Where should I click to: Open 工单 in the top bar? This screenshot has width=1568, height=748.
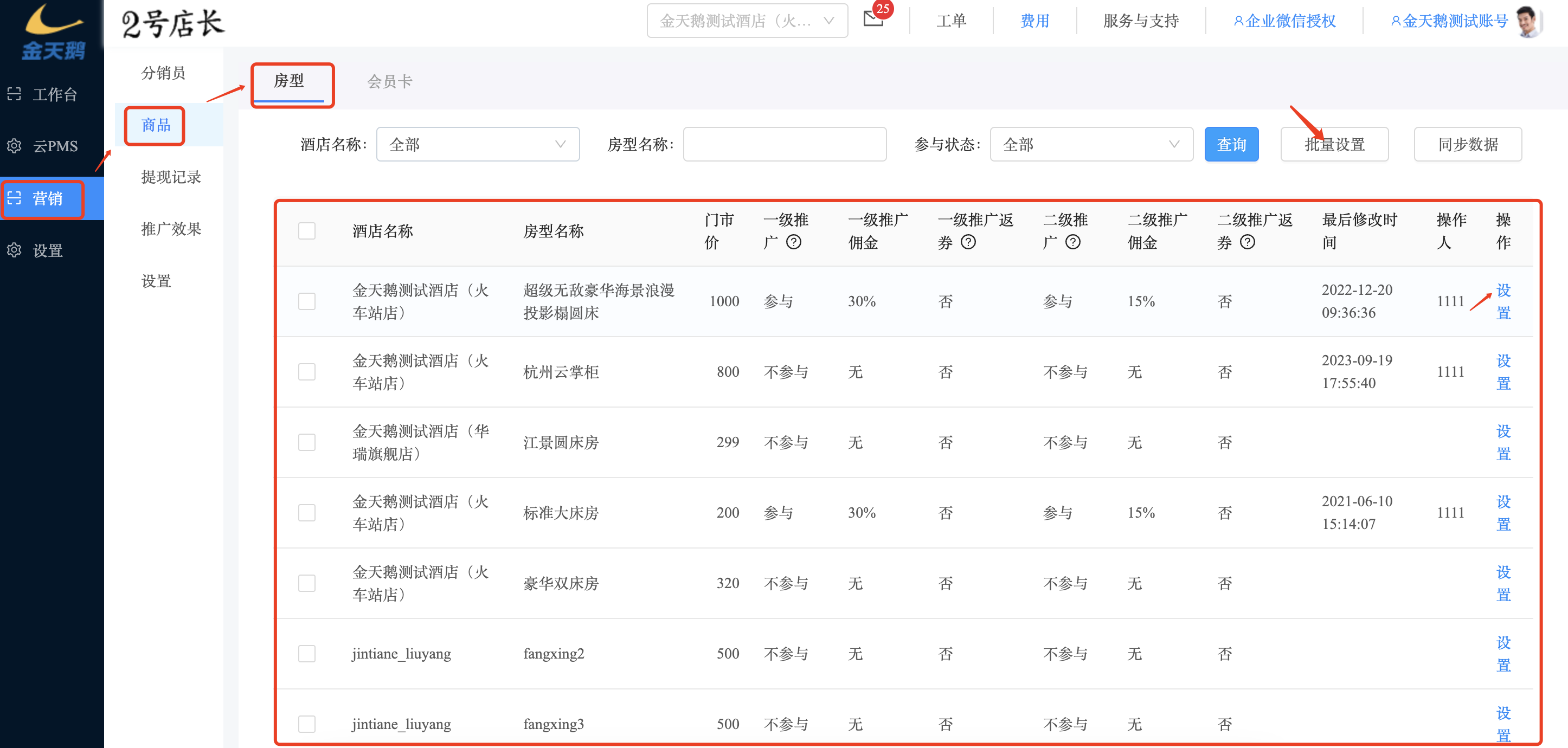(x=952, y=21)
